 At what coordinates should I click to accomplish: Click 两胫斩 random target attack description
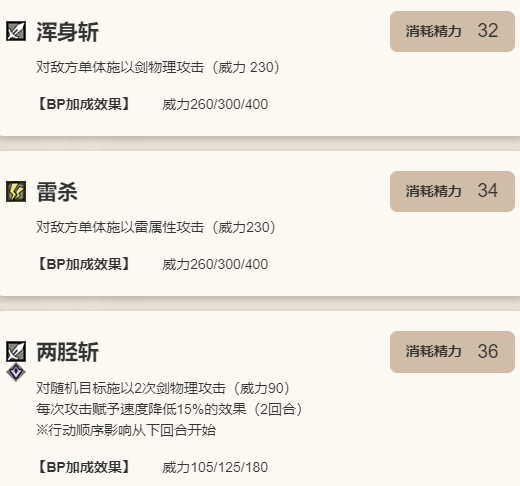(x=163, y=388)
